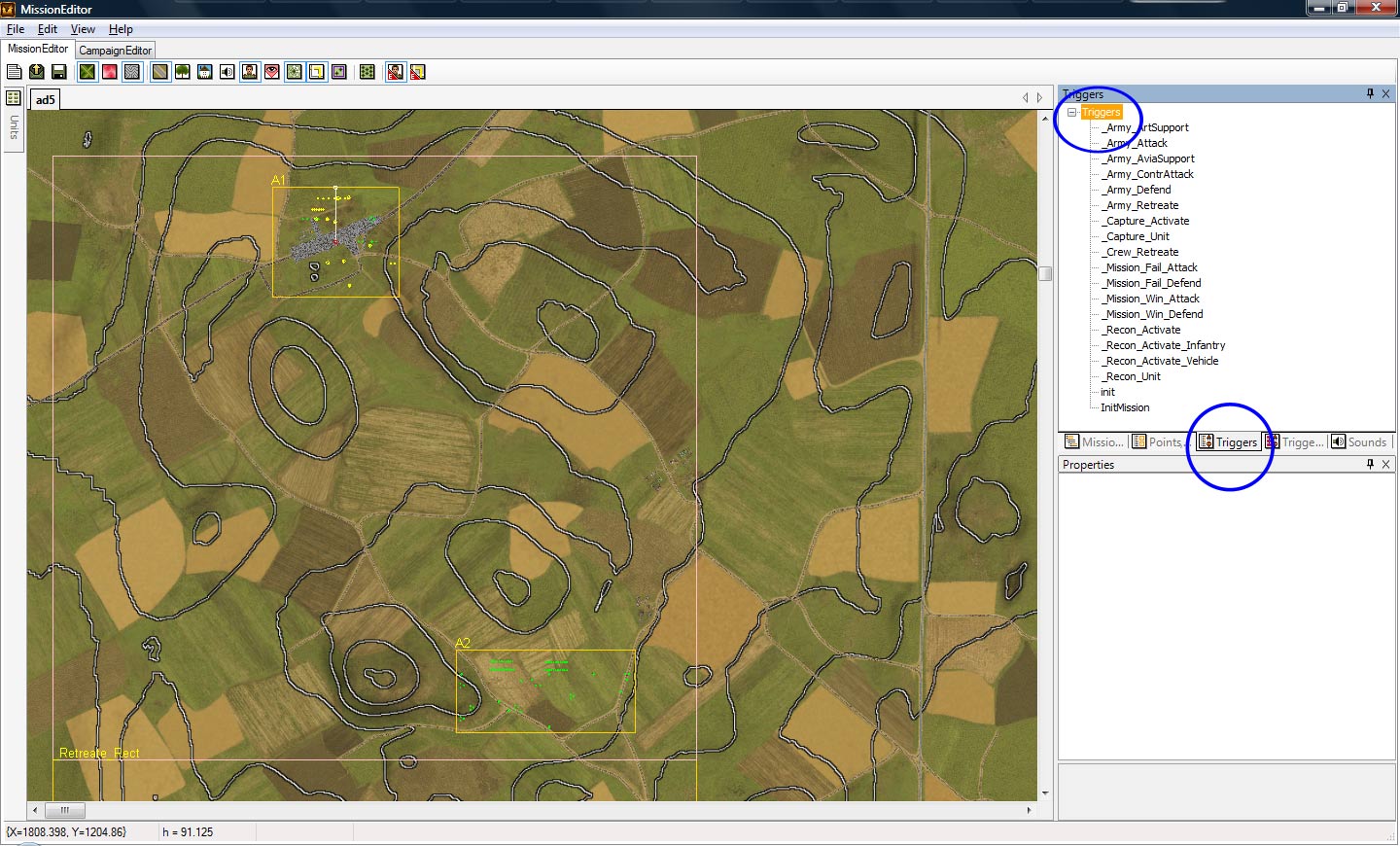
Task: Pin the Triggers panel
Action: [x=1370, y=93]
